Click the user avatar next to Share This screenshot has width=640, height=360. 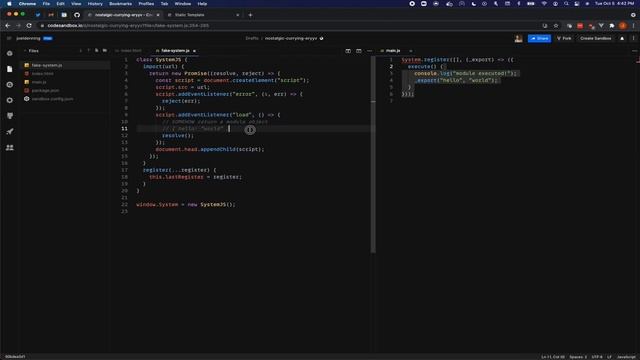click(518, 38)
